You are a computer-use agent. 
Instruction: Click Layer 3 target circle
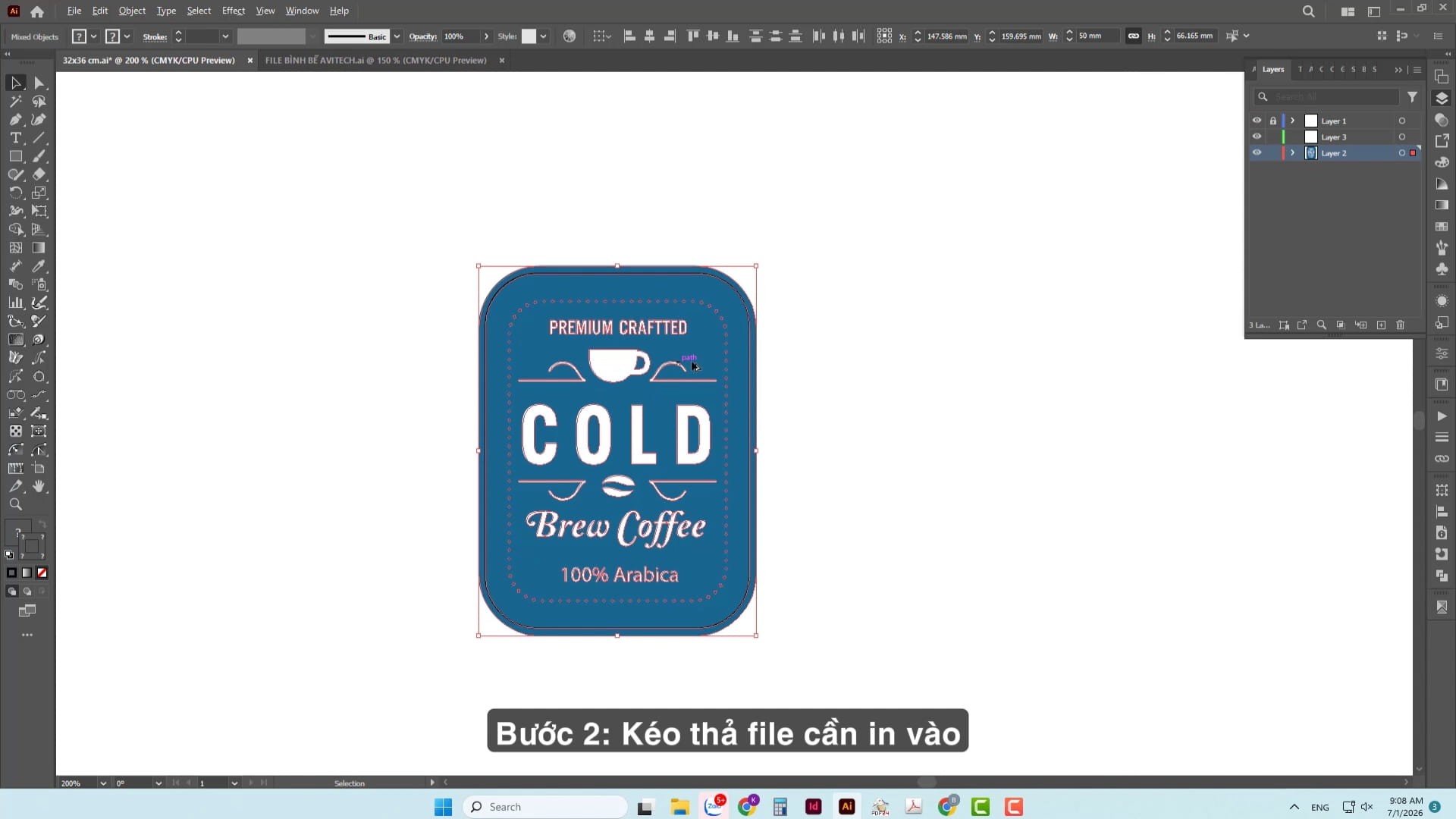(1401, 136)
